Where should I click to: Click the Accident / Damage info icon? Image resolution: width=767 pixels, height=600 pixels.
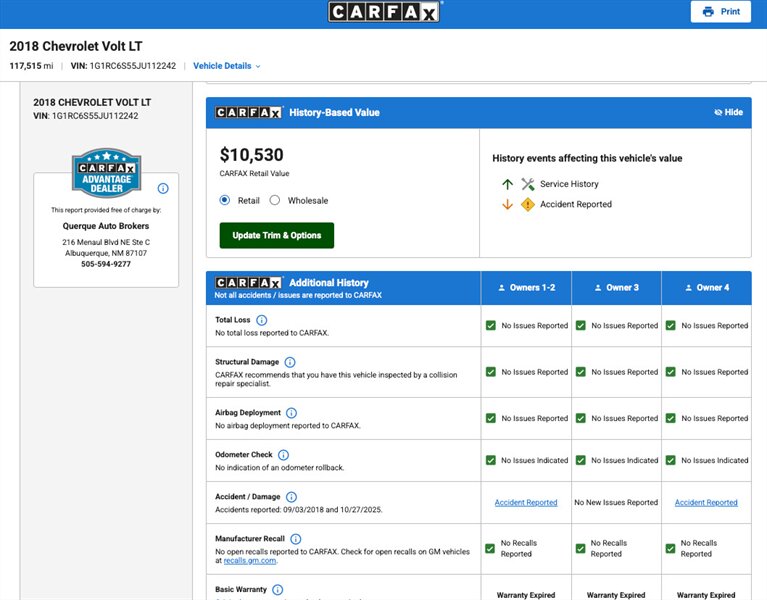[x=291, y=497]
